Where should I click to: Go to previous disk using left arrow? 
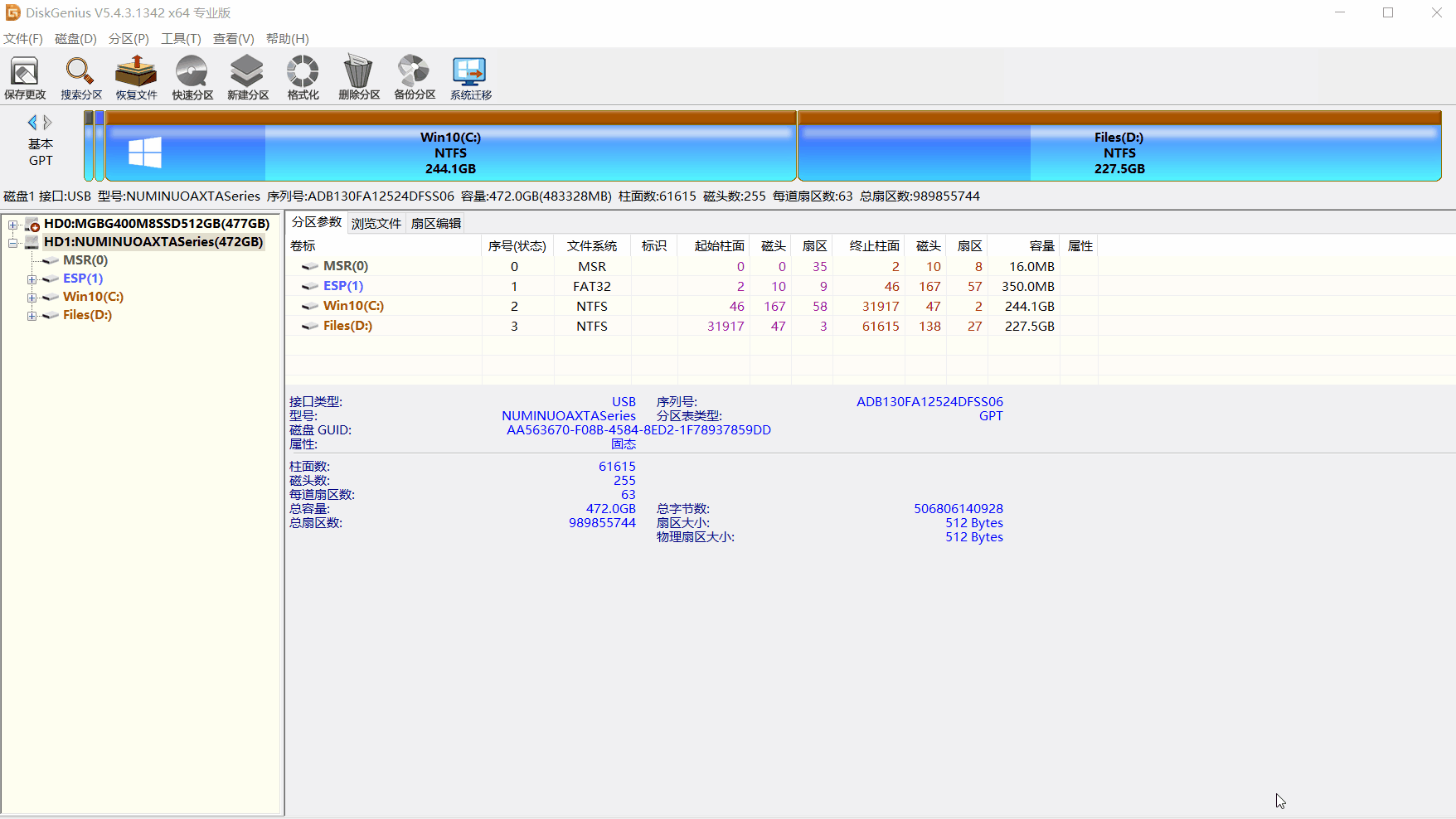(32, 123)
